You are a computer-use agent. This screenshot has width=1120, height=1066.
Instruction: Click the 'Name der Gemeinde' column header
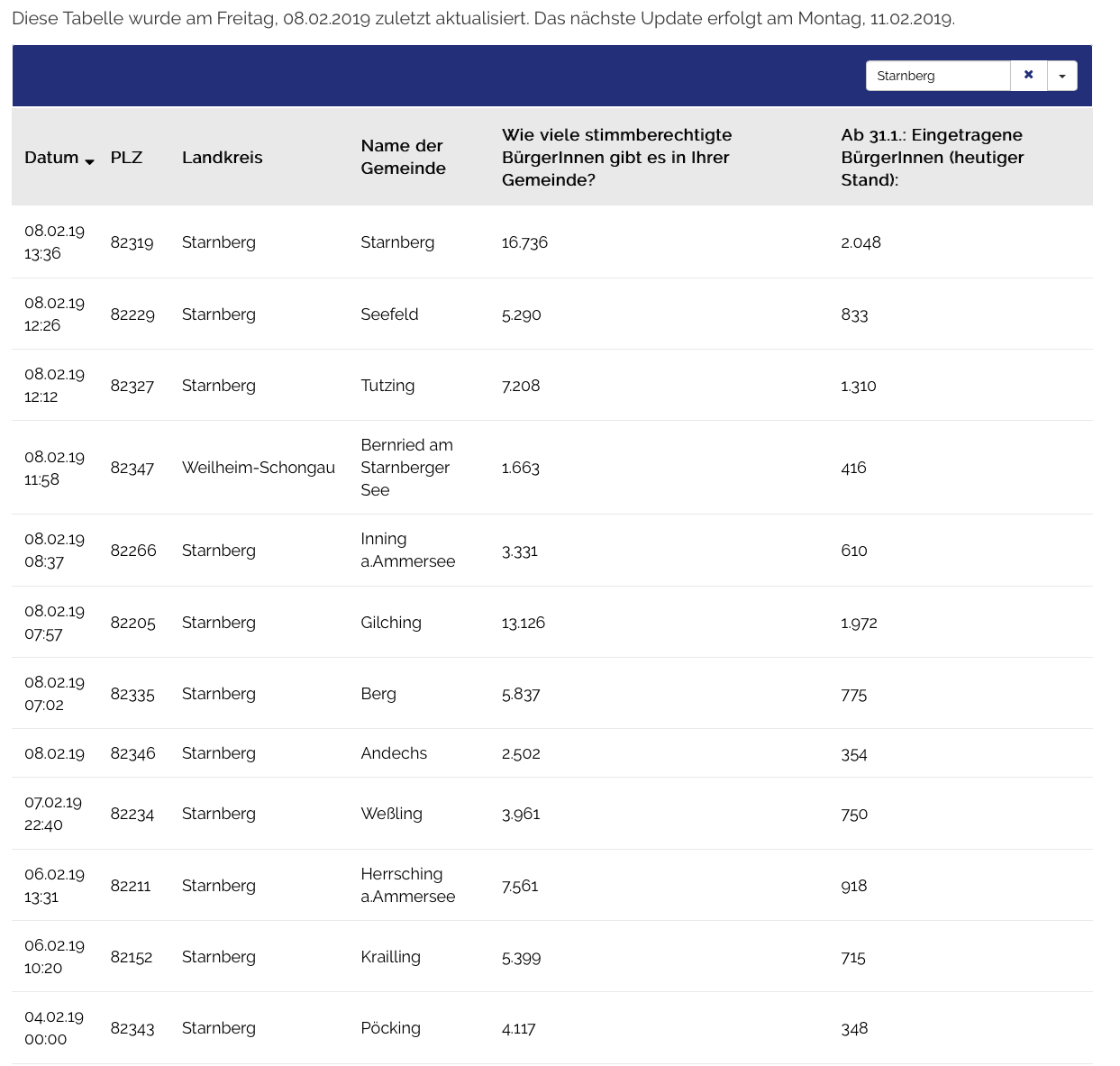pos(403,158)
